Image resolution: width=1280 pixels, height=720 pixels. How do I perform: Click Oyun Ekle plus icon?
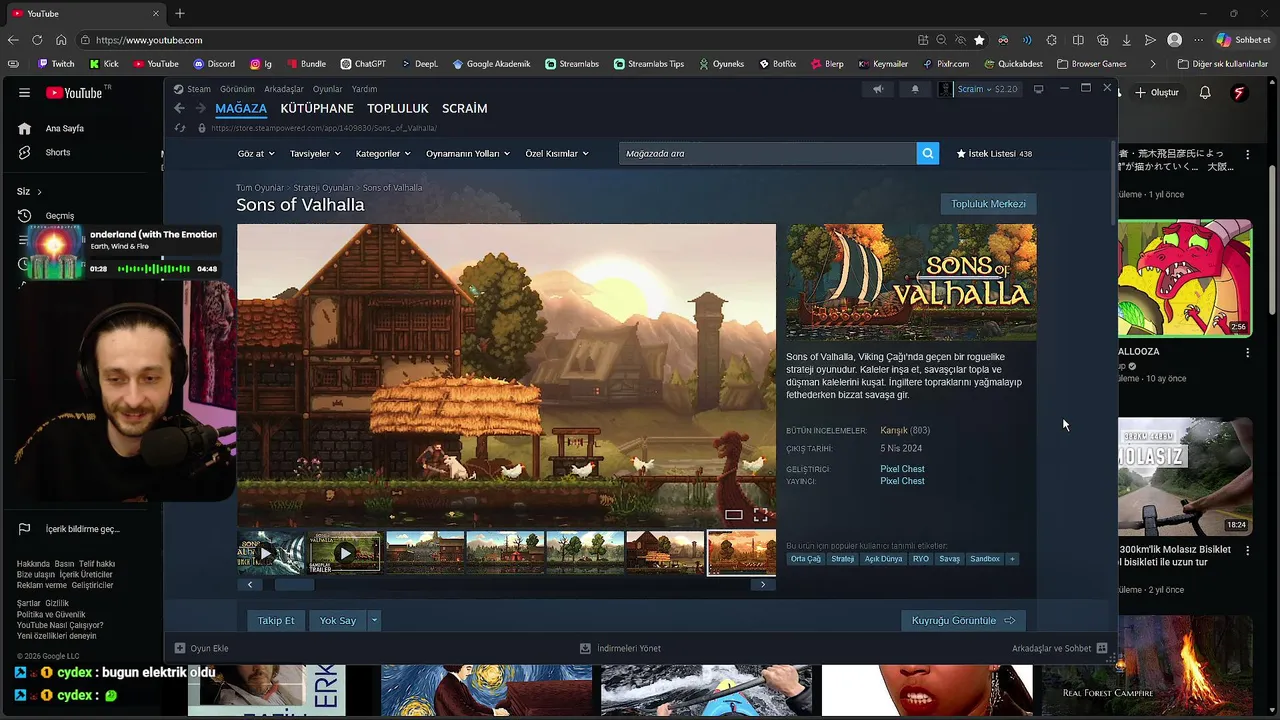(x=180, y=648)
